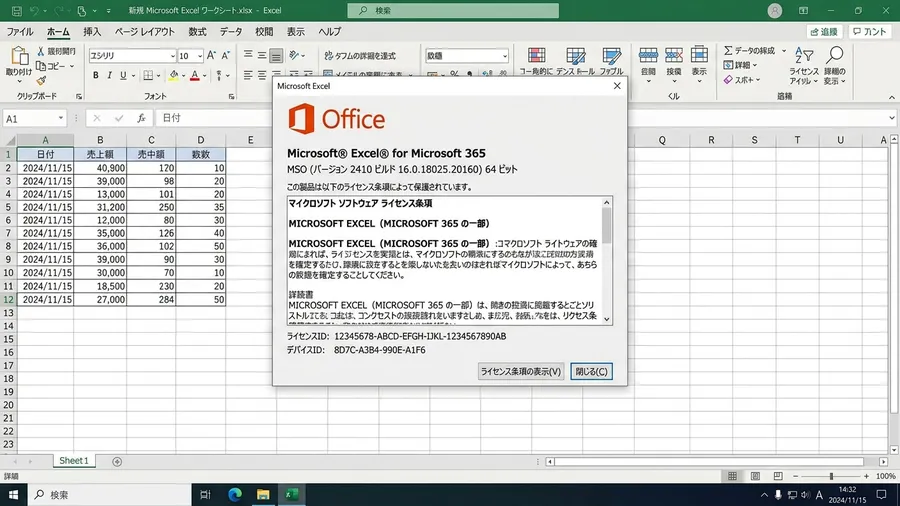
Task: Click the sort and filter icon
Action: pyautogui.click(x=804, y=55)
